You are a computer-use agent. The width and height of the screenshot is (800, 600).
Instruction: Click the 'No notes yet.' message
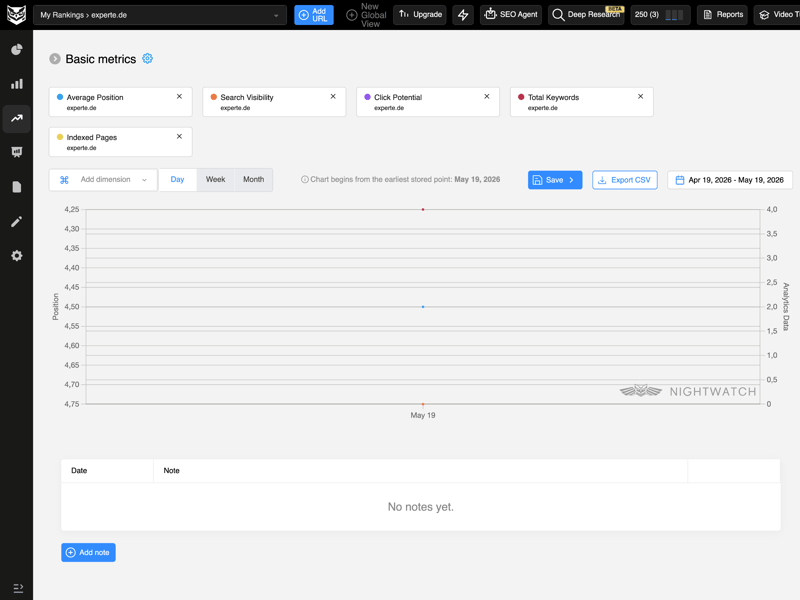point(420,507)
